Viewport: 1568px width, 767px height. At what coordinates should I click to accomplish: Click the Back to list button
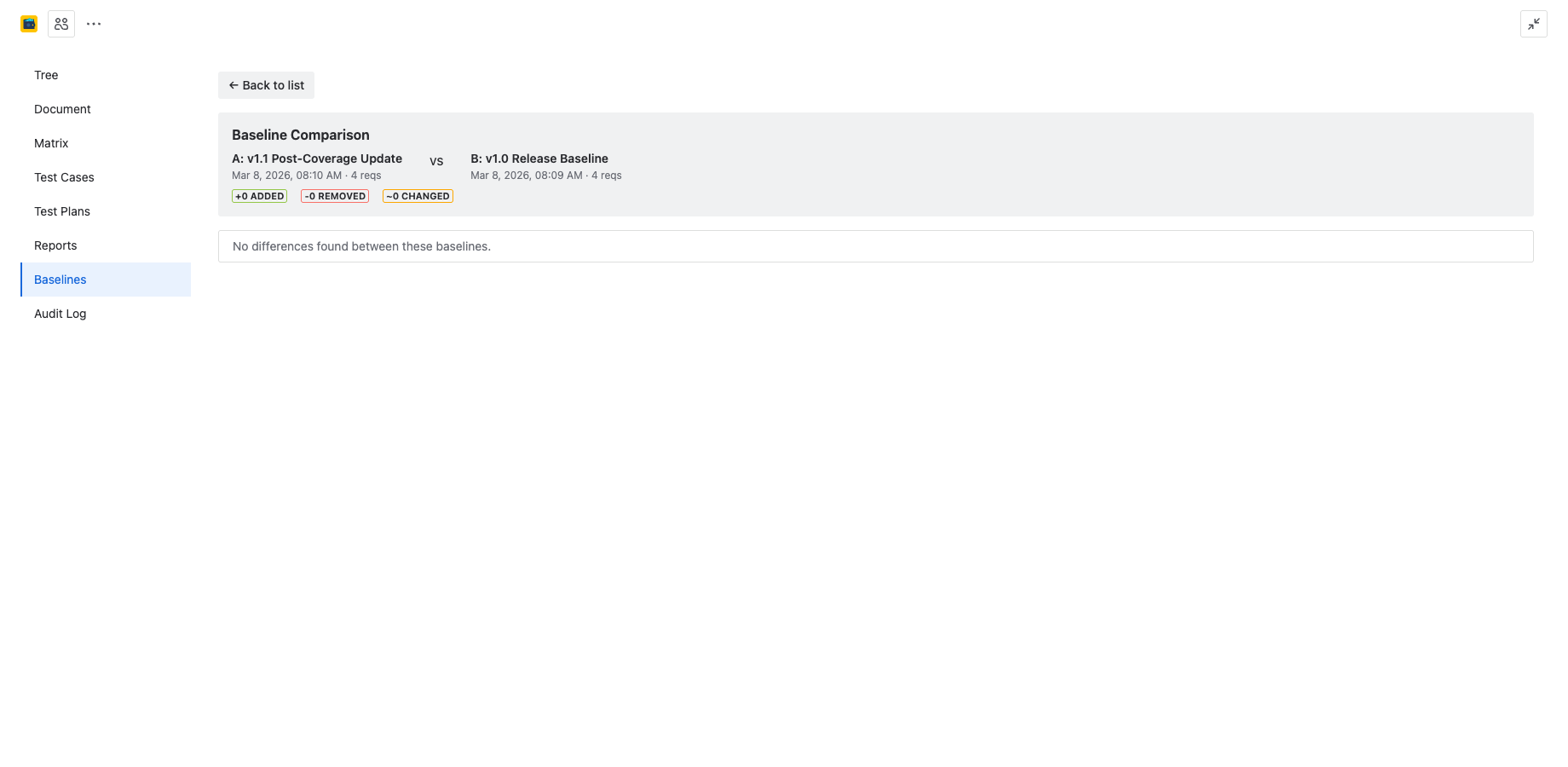tap(266, 85)
